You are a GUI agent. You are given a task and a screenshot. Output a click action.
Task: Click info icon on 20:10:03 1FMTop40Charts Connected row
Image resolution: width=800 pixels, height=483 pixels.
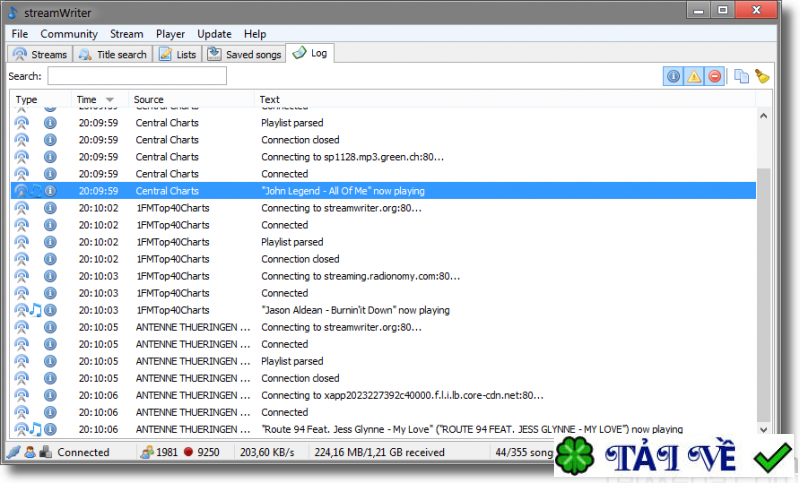[50, 293]
